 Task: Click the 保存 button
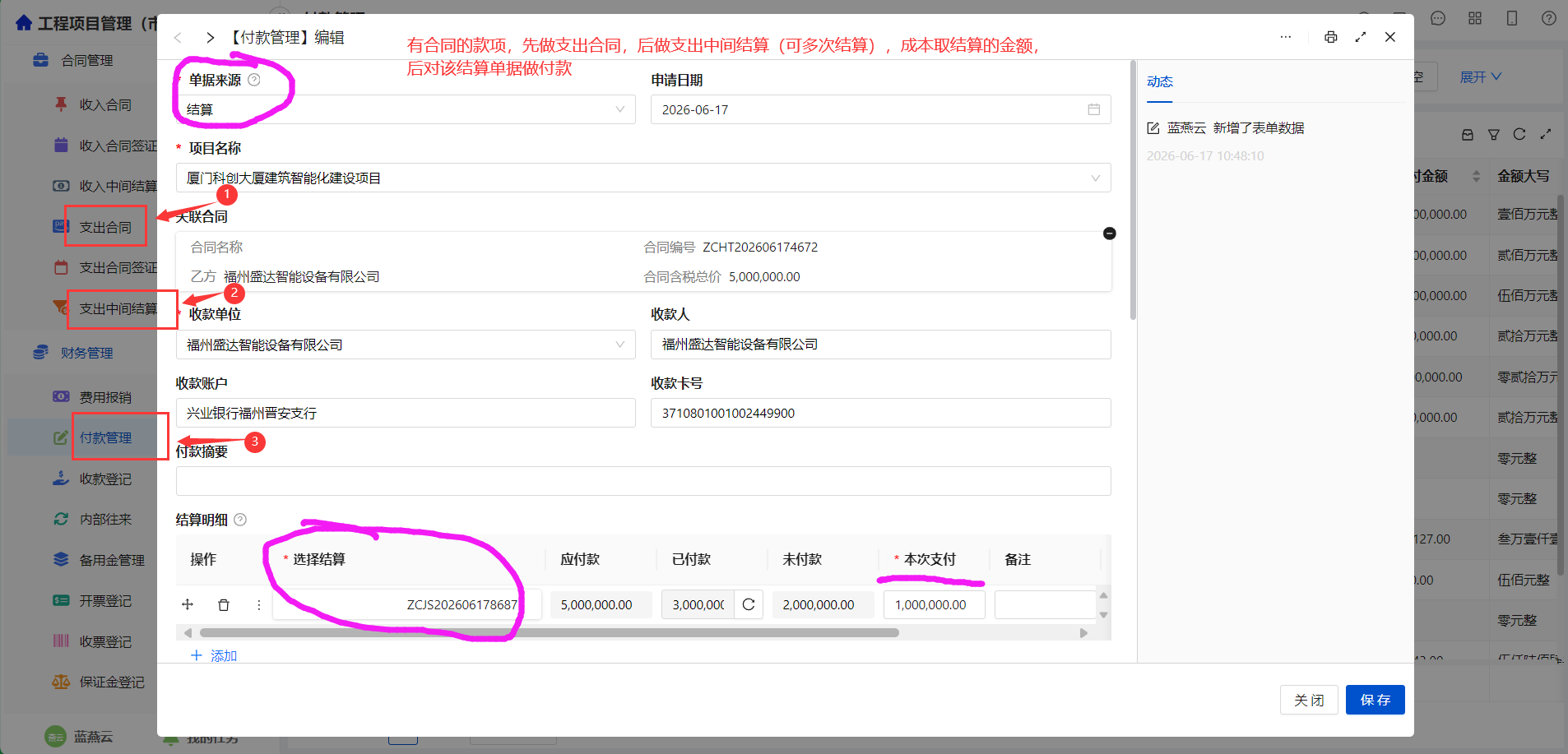point(1375,700)
